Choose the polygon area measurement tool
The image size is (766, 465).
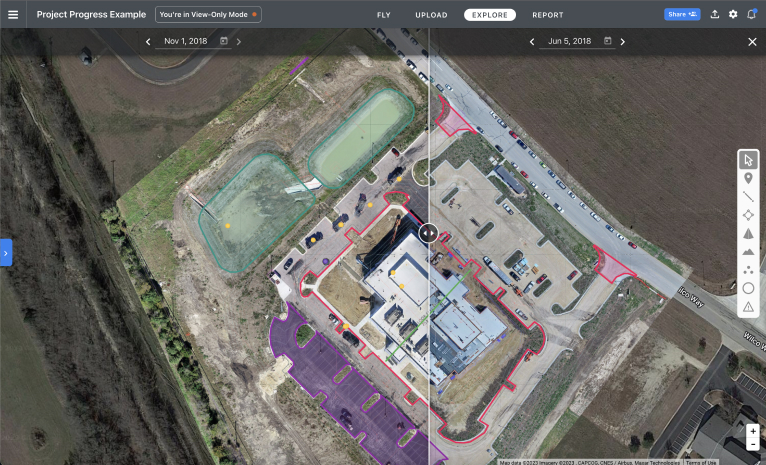pyautogui.click(x=748, y=215)
